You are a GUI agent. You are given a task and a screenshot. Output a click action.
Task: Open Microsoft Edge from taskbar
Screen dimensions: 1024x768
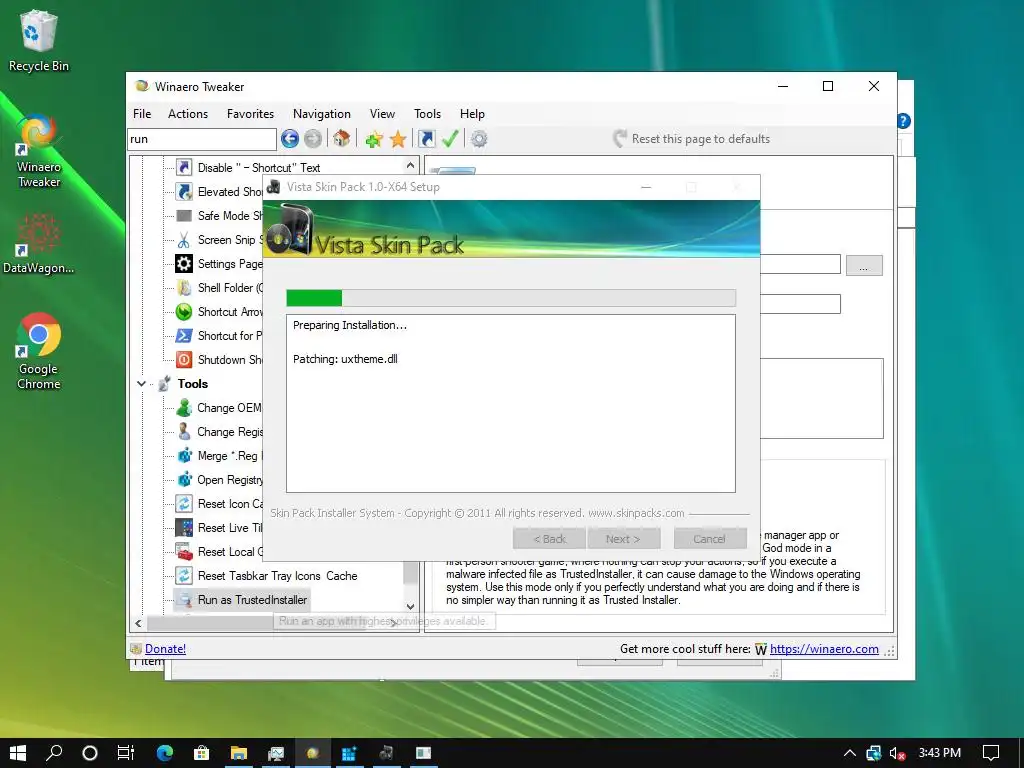[x=165, y=753]
